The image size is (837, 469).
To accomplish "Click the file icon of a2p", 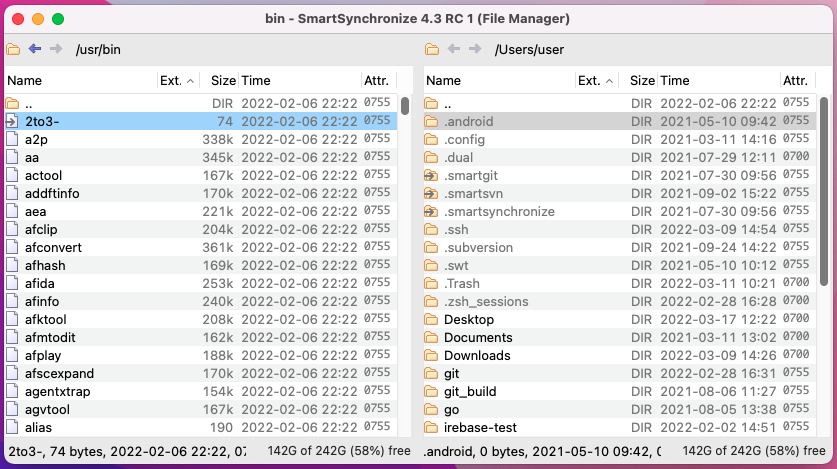I will 12,140.
